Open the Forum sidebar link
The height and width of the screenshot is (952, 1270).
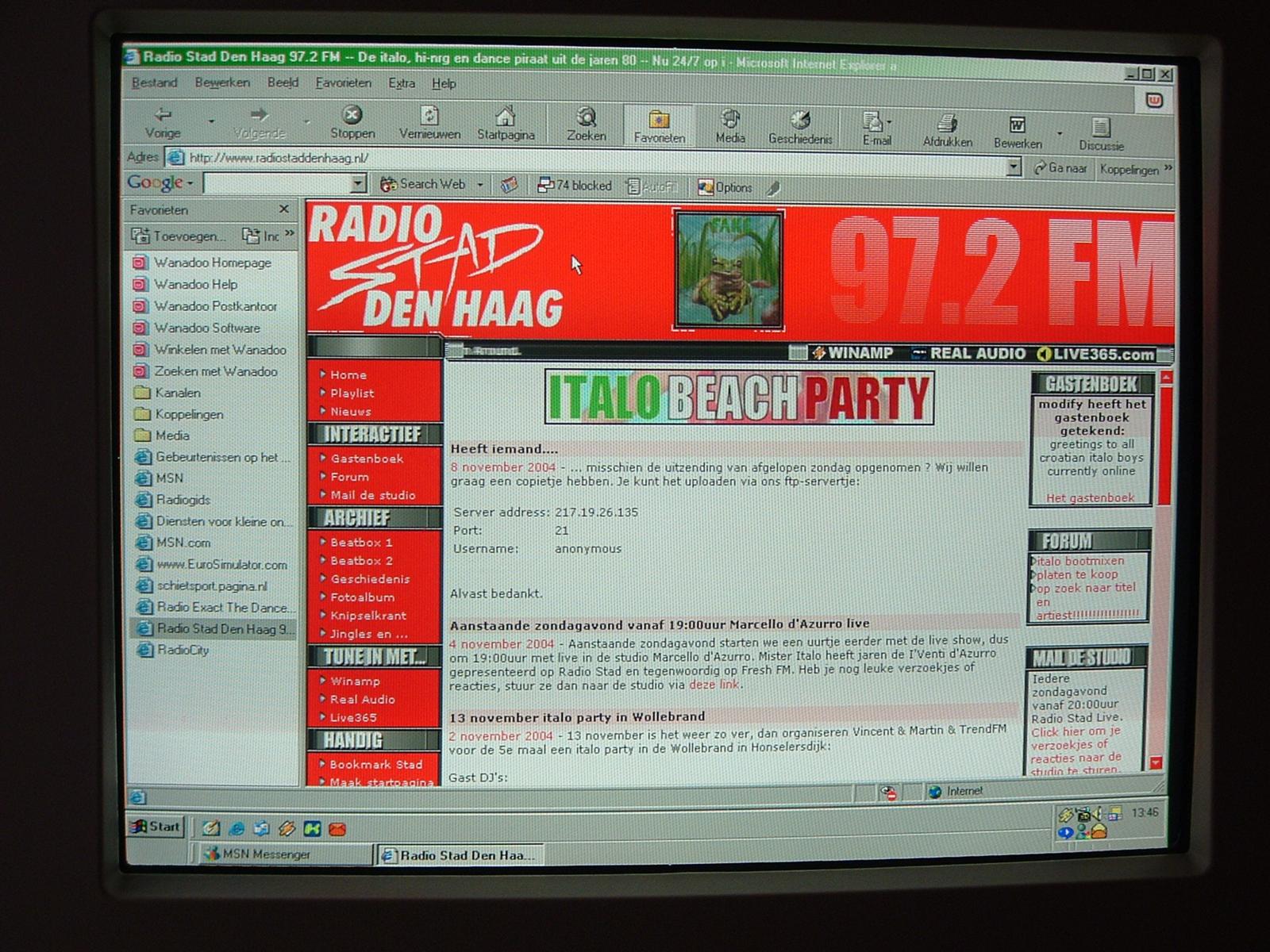[x=350, y=477]
